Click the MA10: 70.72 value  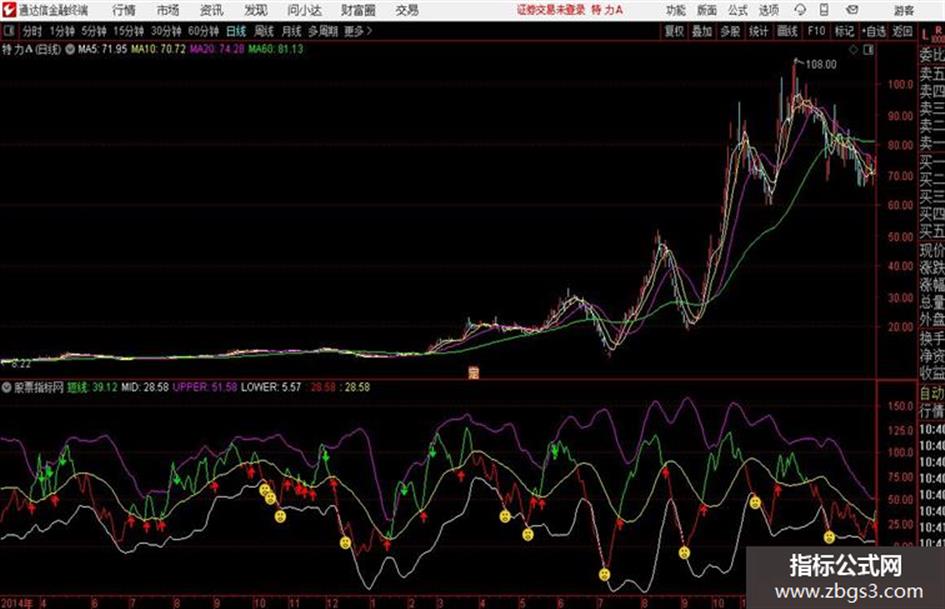coord(158,49)
